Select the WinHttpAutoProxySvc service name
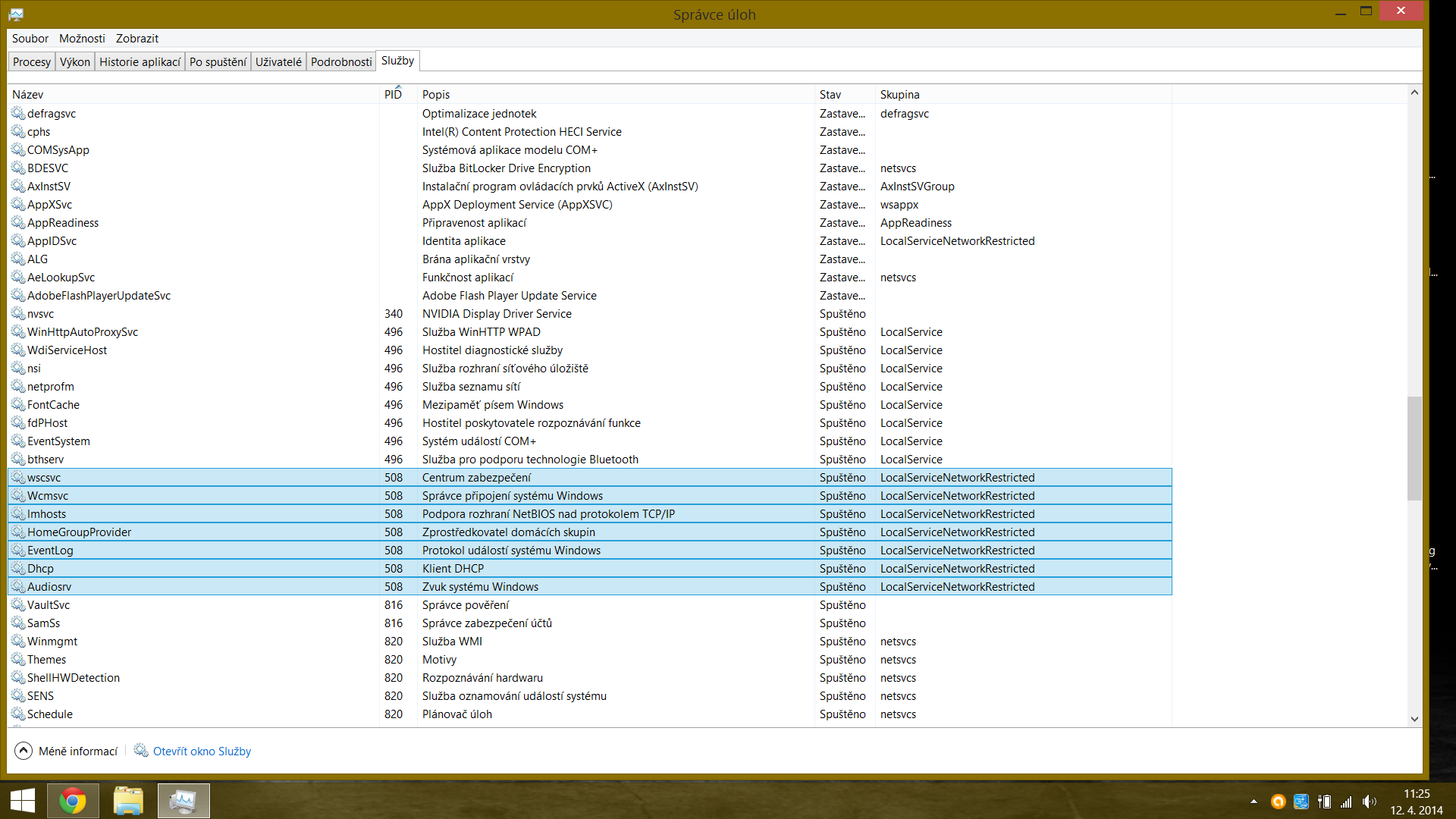Screen dimensions: 1456x819 coord(83,331)
